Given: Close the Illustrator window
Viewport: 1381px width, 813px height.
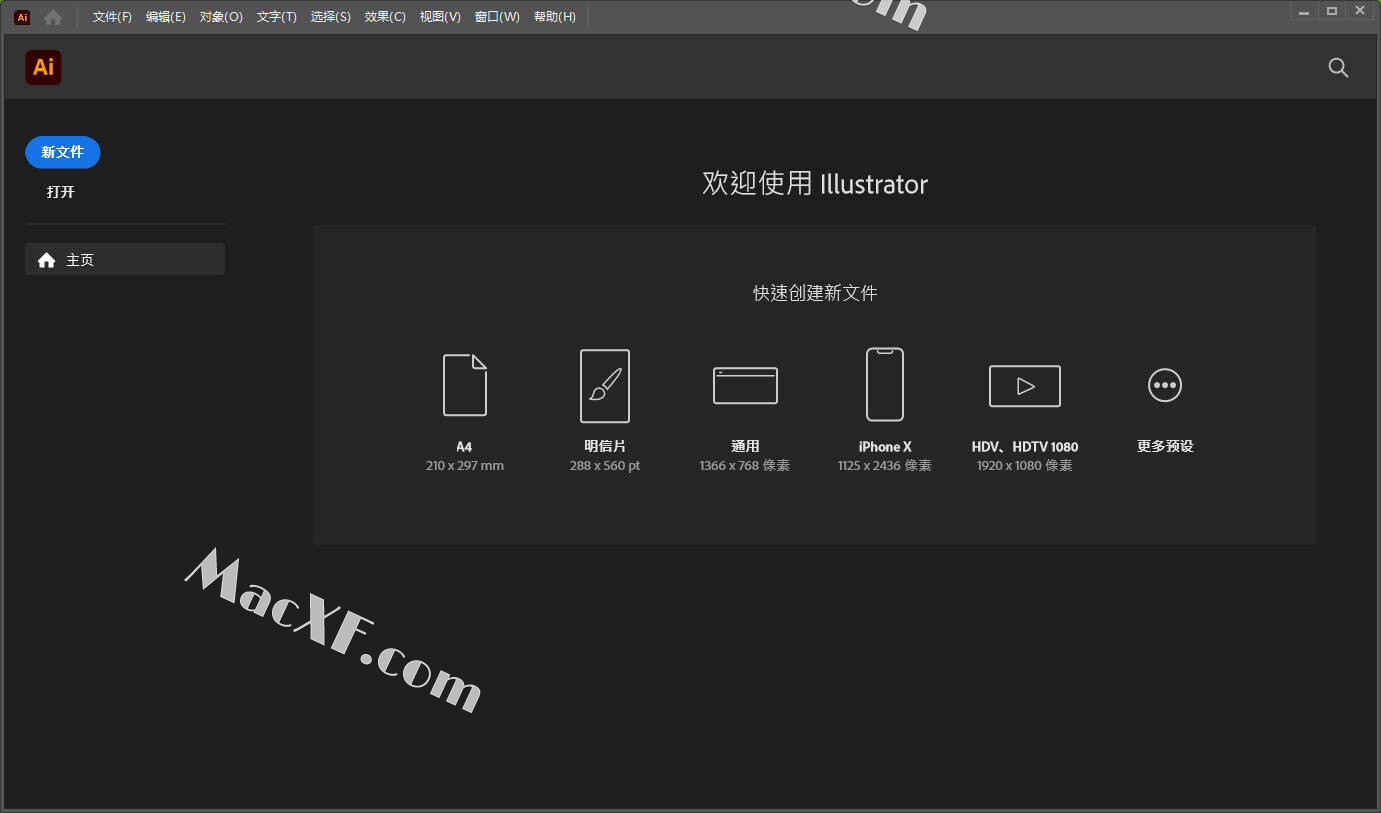Looking at the screenshot, I should pos(1359,11).
